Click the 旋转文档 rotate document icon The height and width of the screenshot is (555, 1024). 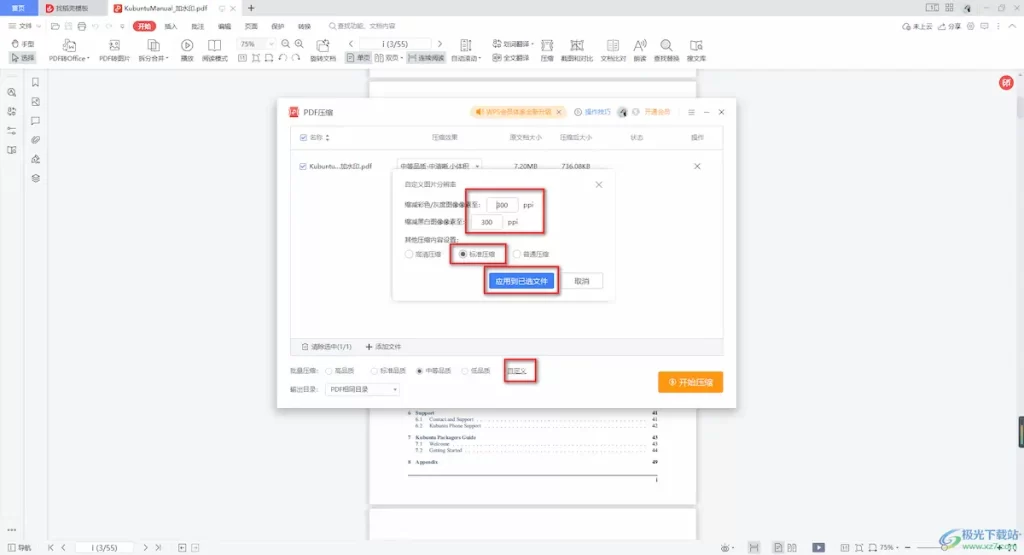[323, 46]
